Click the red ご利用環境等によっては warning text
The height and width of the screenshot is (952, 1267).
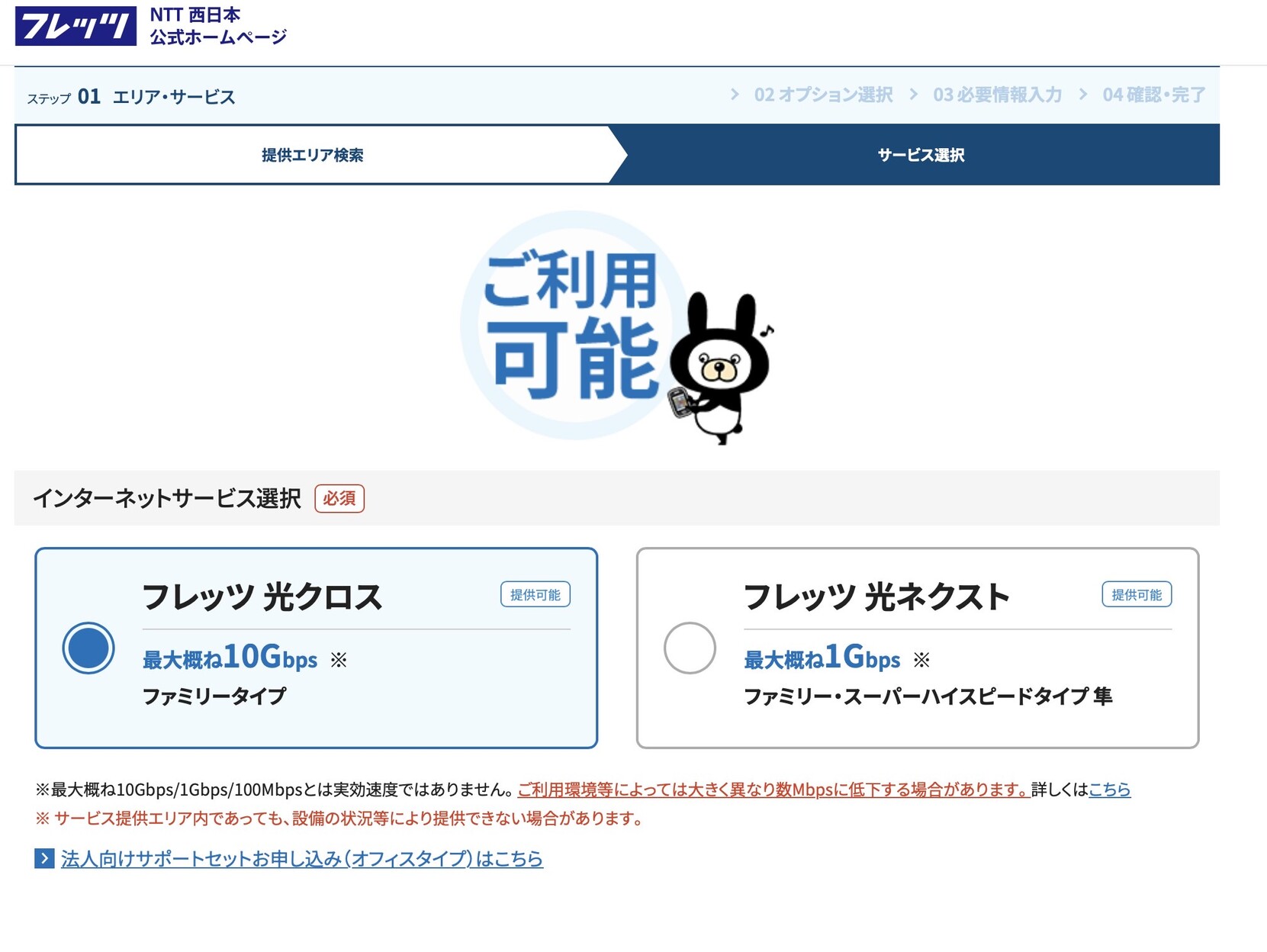(773, 790)
